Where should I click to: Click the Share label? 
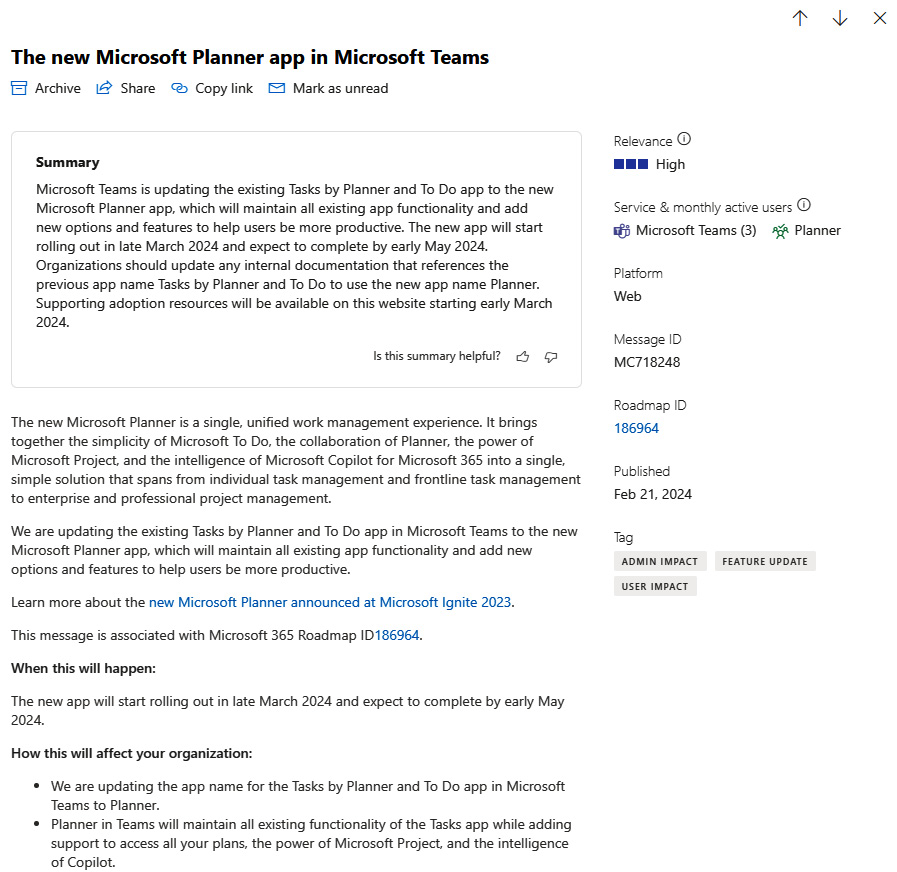pyautogui.click(x=138, y=88)
